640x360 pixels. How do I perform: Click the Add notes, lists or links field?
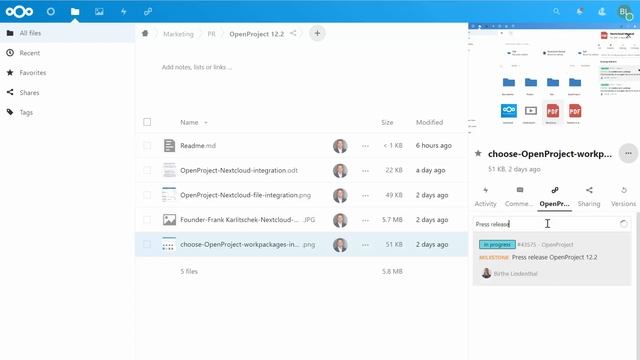pyautogui.click(x=197, y=67)
